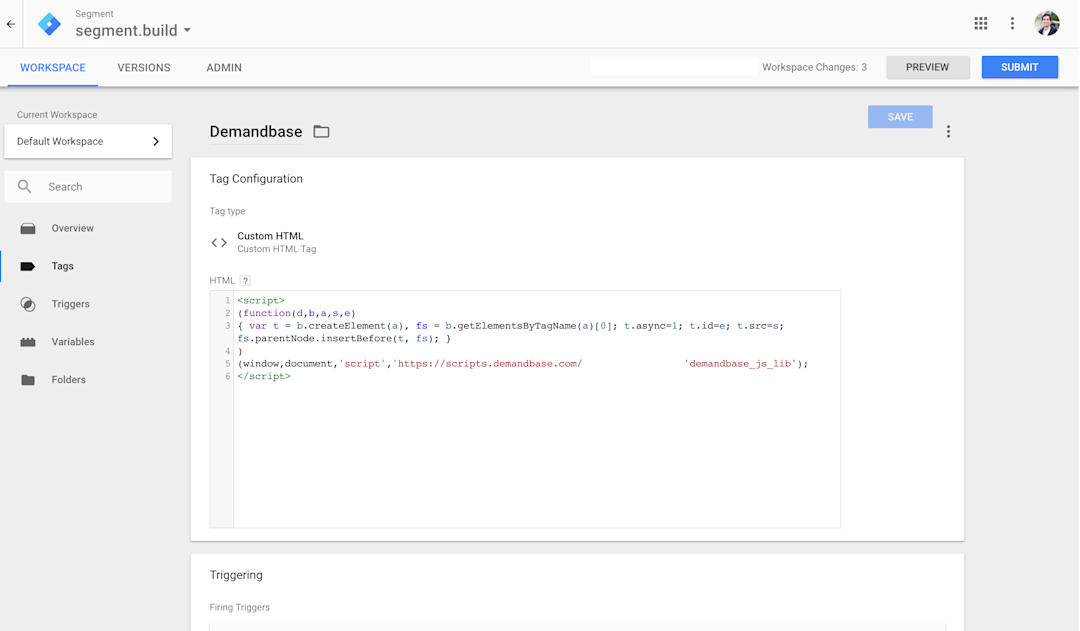Click the Triggering section heading
The width and height of the screenshot is (1080, 631).
[236, 575]
